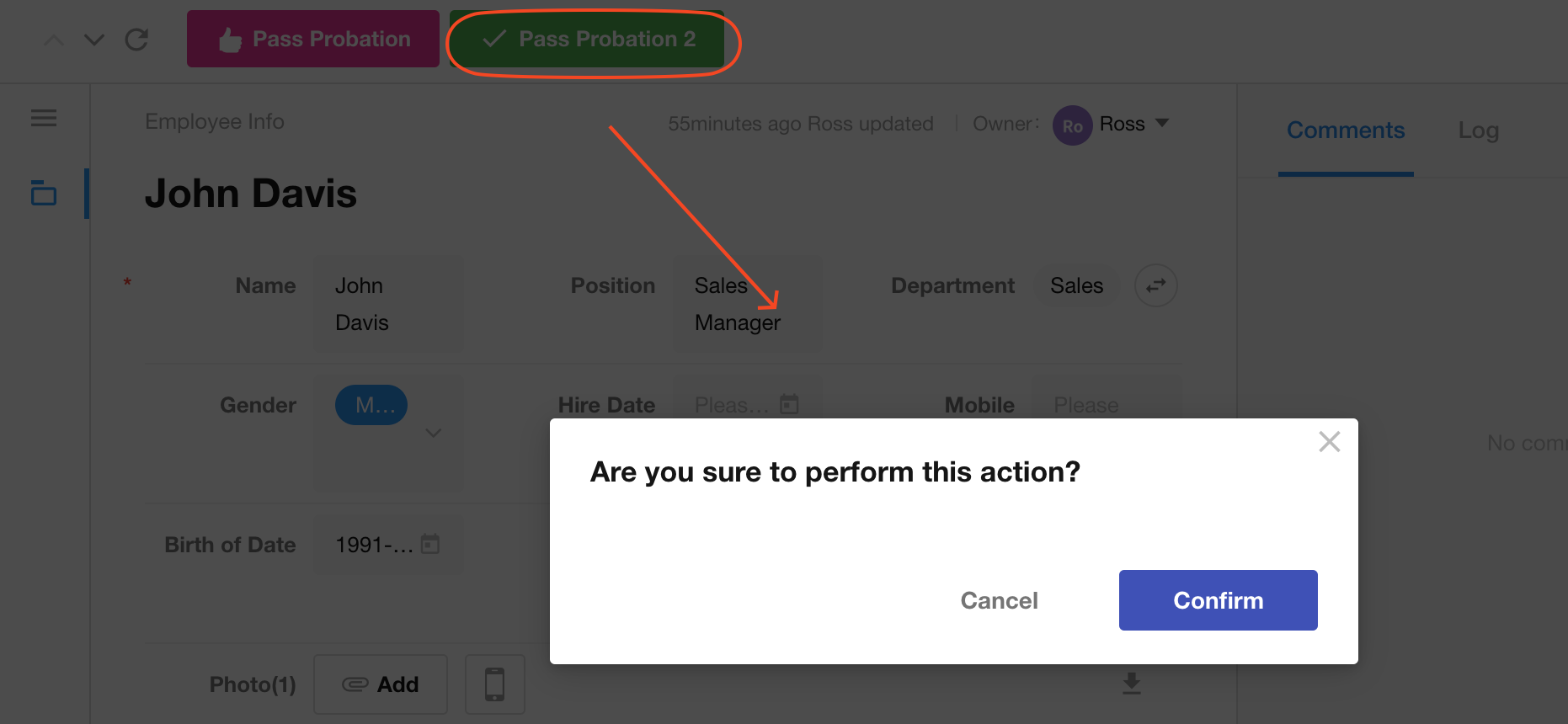
Task: Click the download arrow icon
Action: pos(1132,684)
